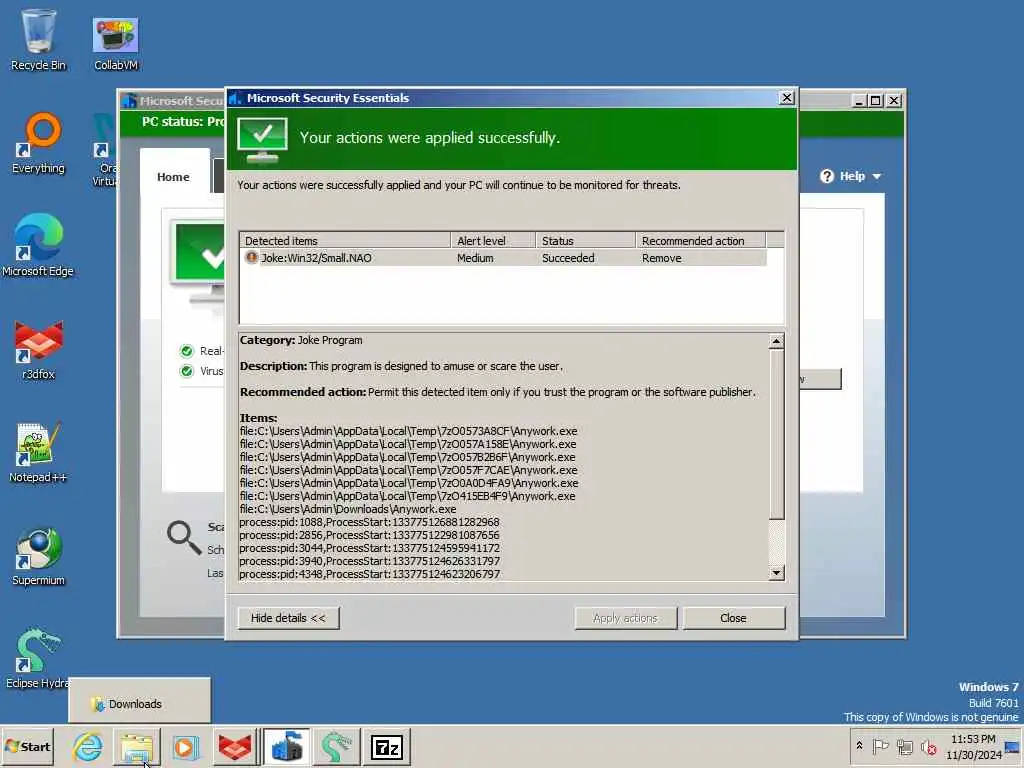Click the Real-time protection green check icon
Image resolution: width=1024 pixels, height=768 pixels.
[x=187, y=351]
